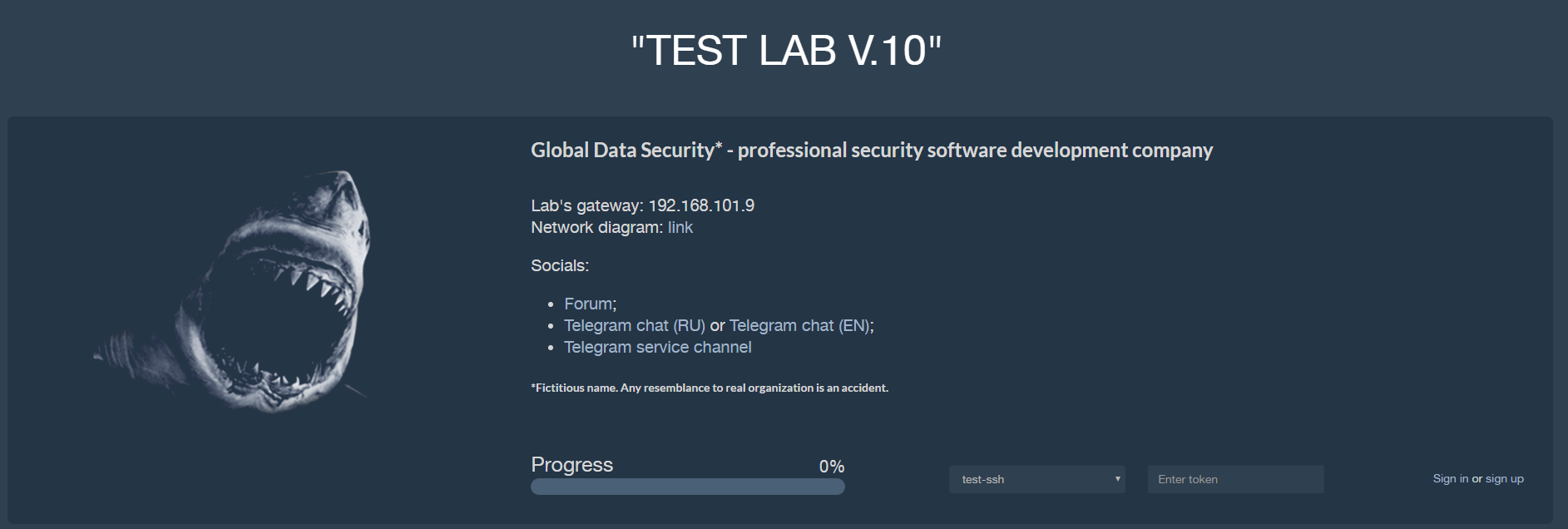The width and height of the screenshot is (1568, 529).
Task: Click the Socials label
Action: tap(560, 266)
